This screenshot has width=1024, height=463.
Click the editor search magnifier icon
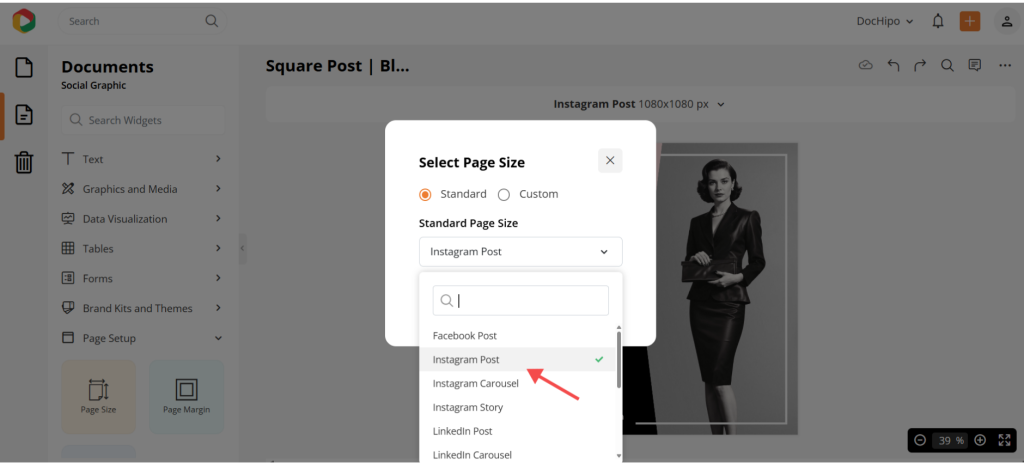click(x=947, y=65)
